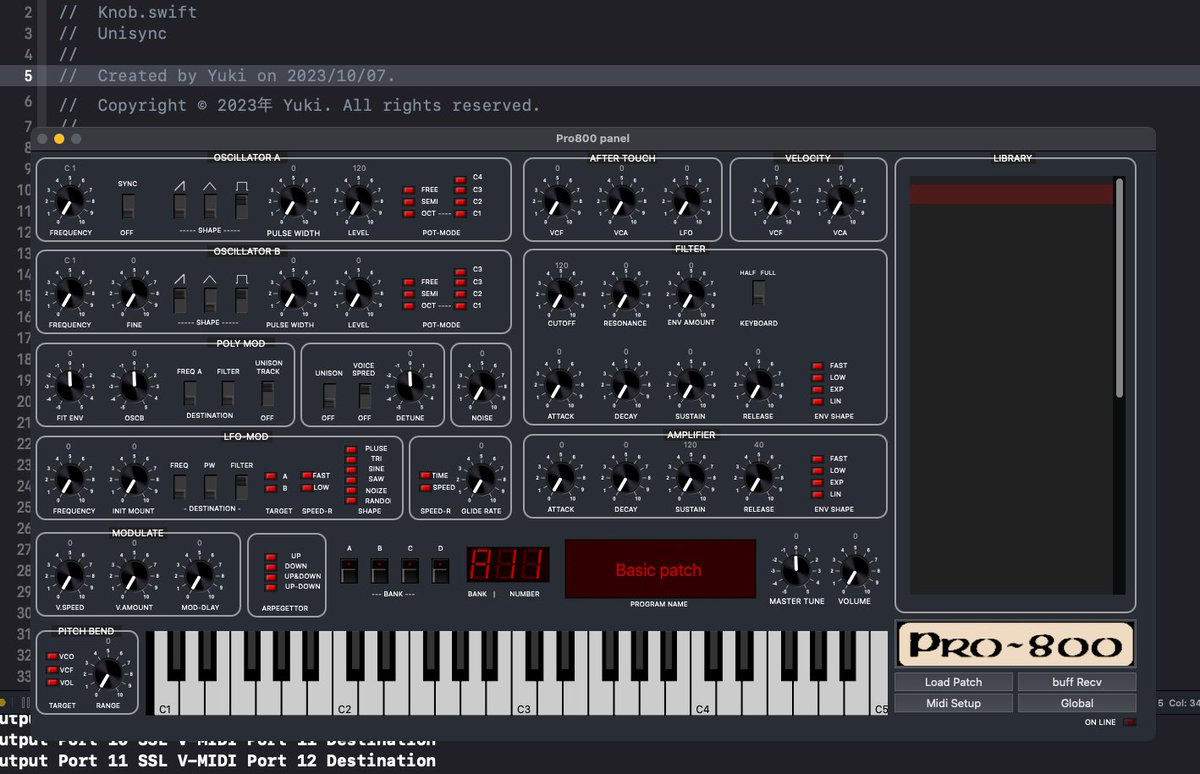
Task: Toggle the UNISON switch
Action: click(x=328, y=395)
